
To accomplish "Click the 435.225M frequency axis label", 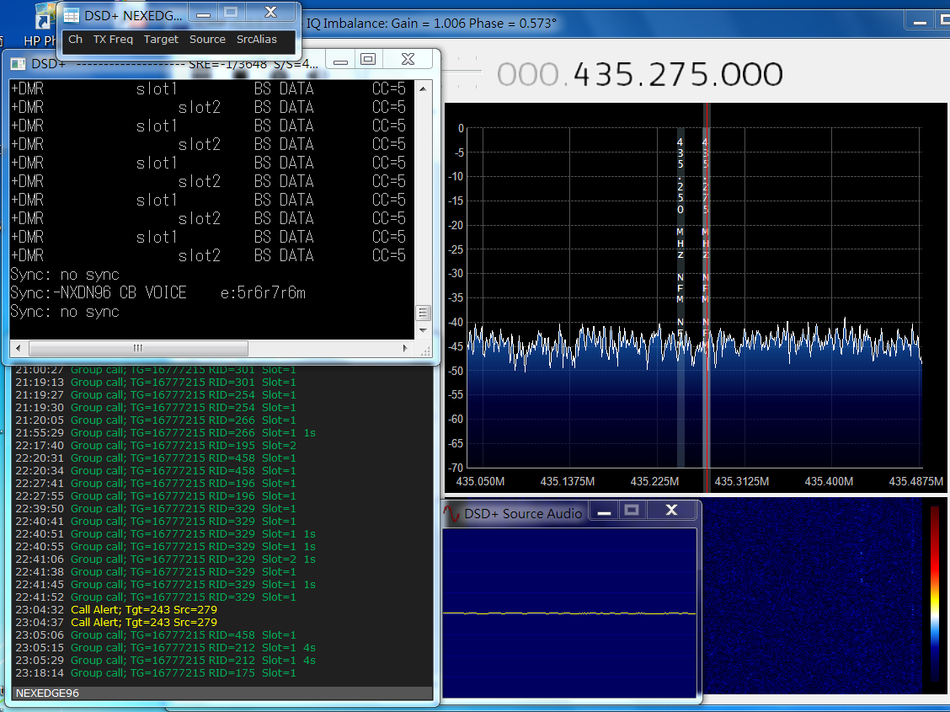I will [654, 482].
